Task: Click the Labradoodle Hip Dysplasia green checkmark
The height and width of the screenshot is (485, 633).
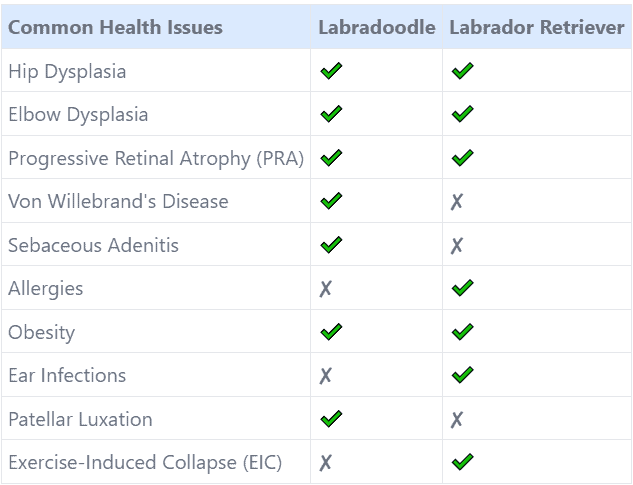Action: point(331,71)
